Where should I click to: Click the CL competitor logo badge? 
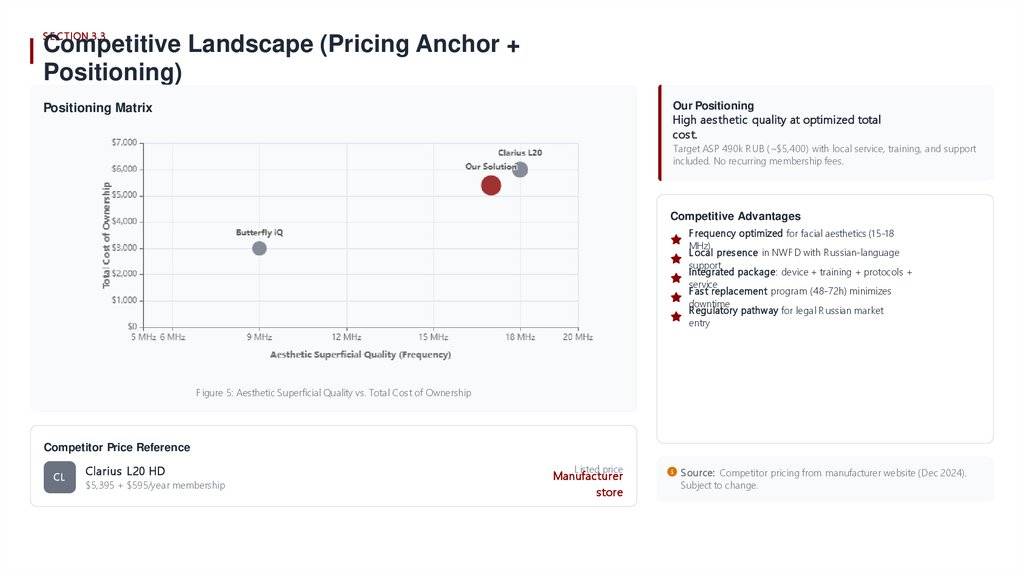59,477
